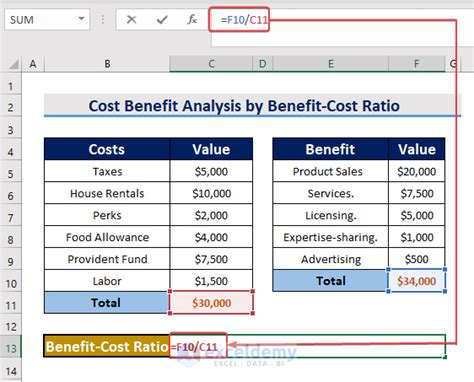Click the Value header above $20,000
The width and height of the screenshot is (474, 382).
417,149
